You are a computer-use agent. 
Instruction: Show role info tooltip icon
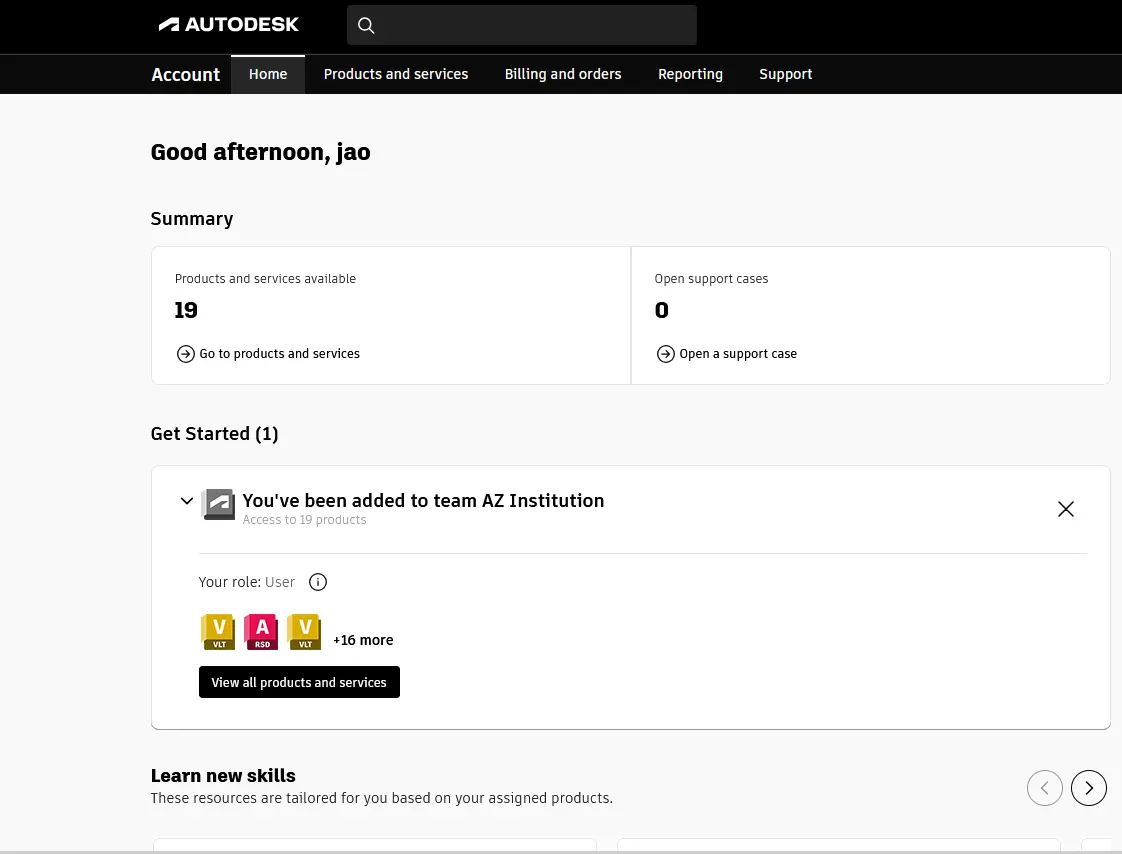coord(318,582)
